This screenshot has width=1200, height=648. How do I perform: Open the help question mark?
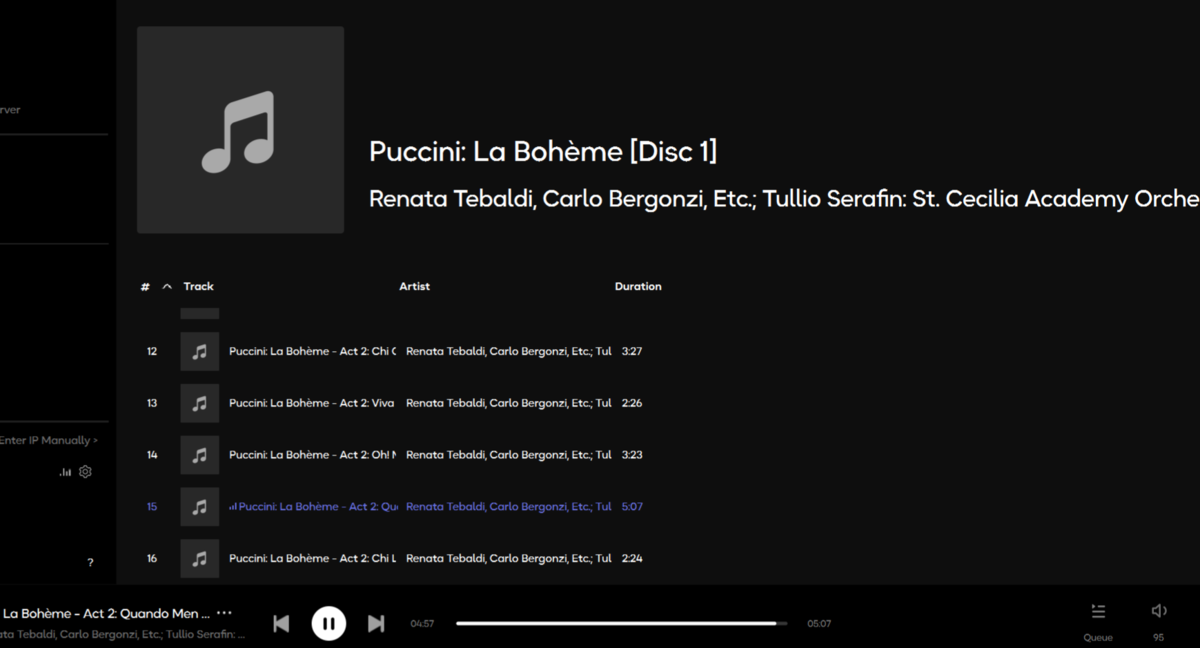point(90,563)
